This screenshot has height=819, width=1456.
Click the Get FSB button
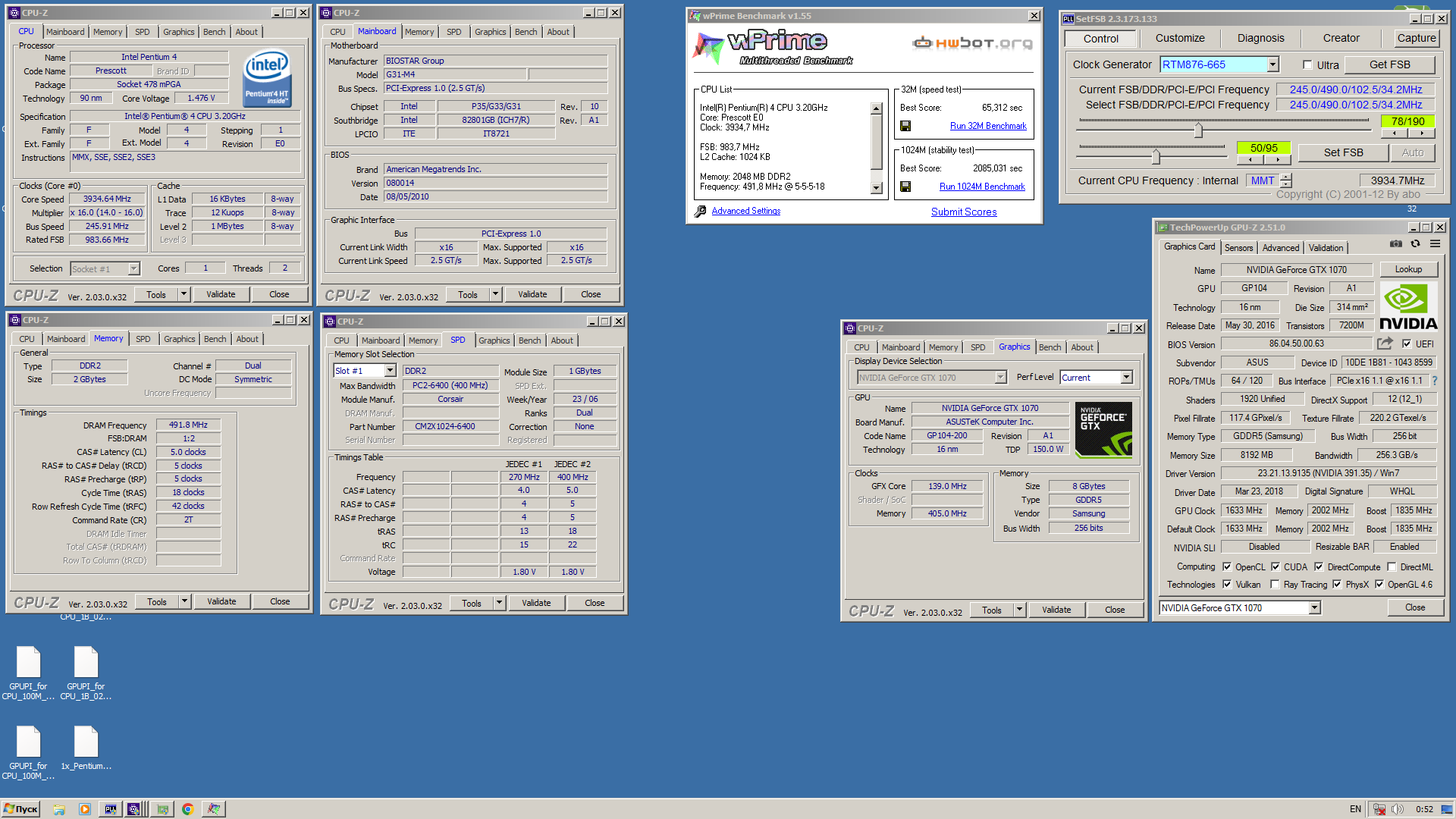(1390, 65)
